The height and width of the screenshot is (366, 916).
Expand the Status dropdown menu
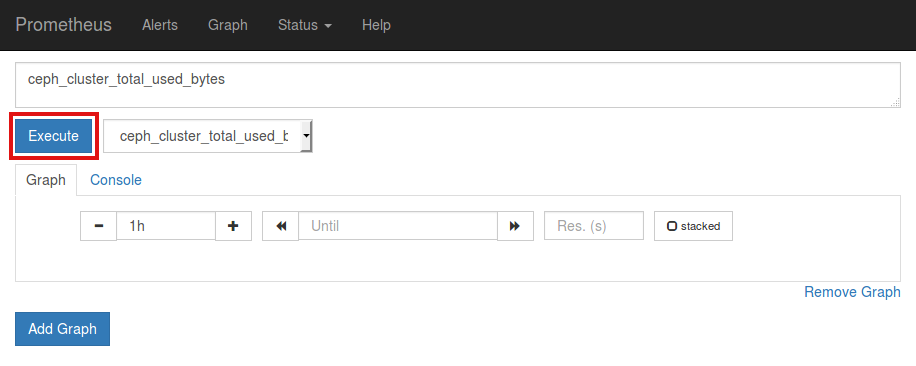point(305,25)
